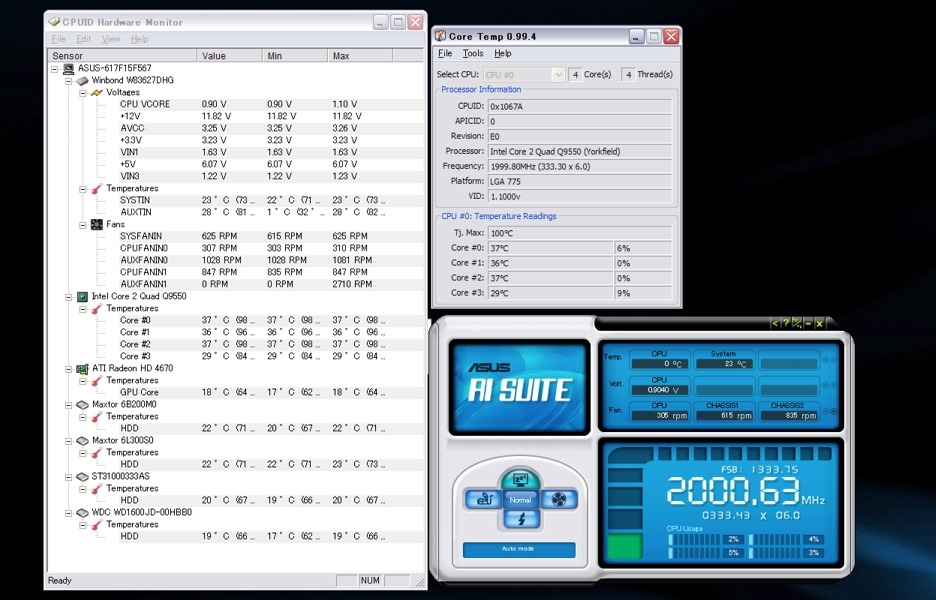Click the AI Suite question mark help icon

pyautogui.click(x=785, y=323)
